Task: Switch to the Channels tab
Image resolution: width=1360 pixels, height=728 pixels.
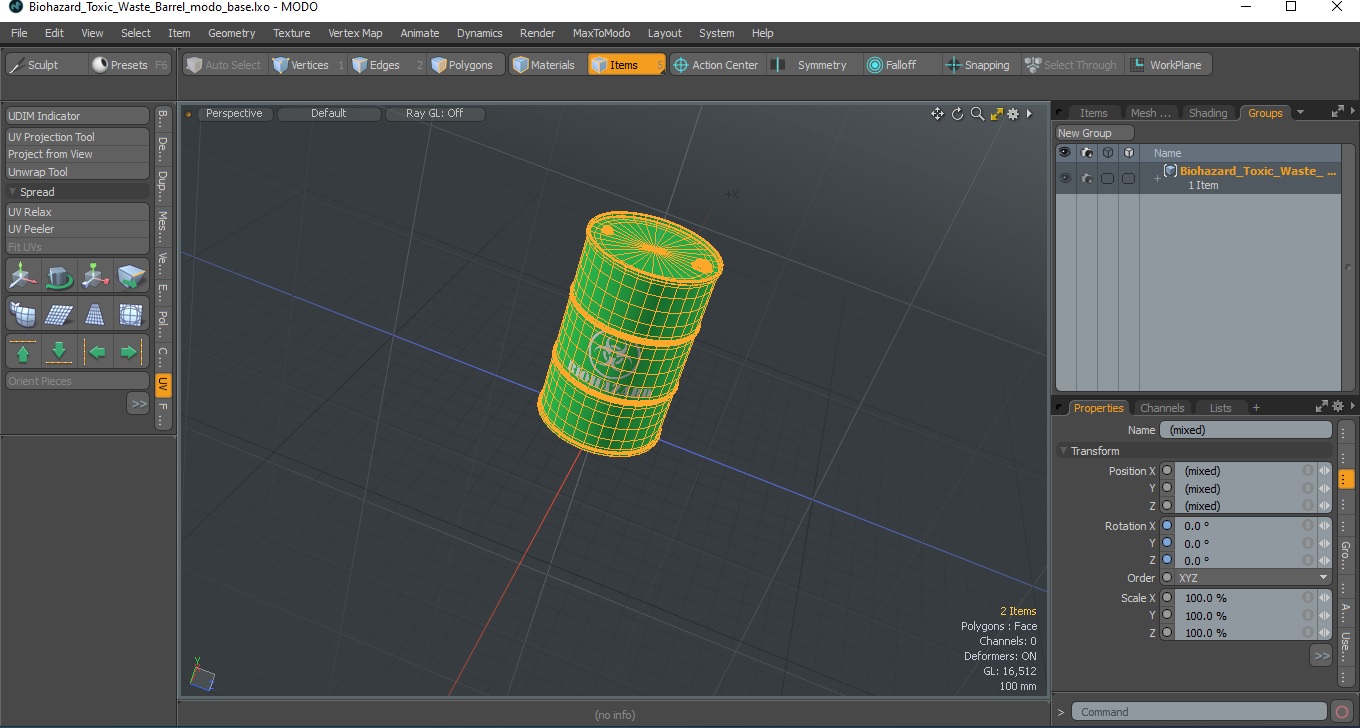Action: (x=1162, y=408)
